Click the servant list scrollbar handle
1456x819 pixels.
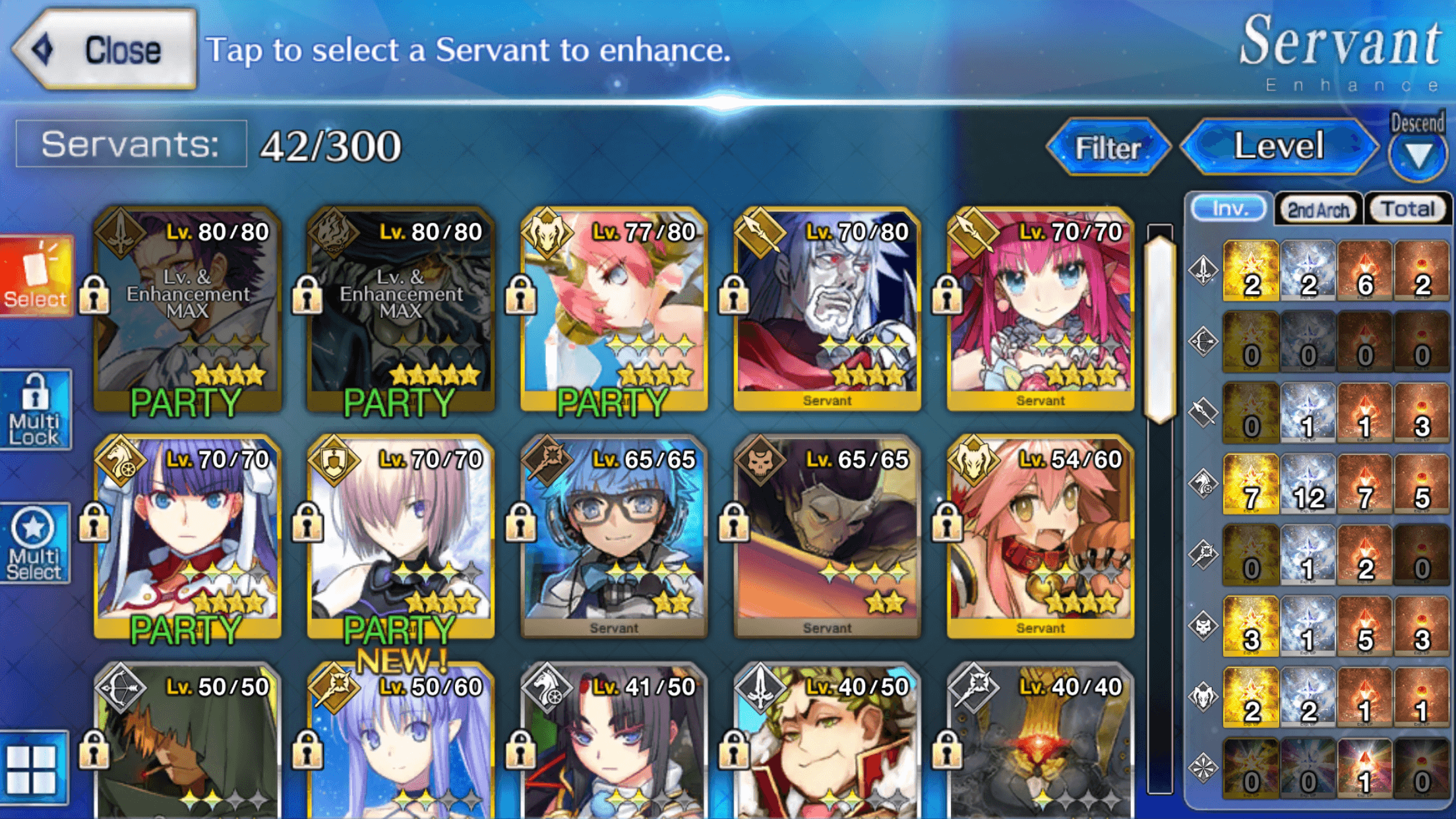[1160, 330]
